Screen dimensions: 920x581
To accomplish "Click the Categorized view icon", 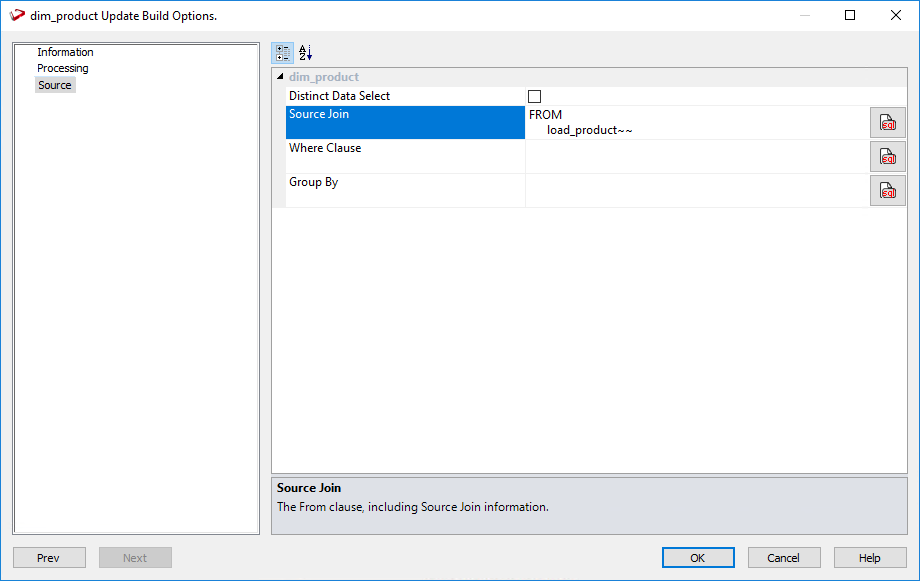I will (283, 53).
